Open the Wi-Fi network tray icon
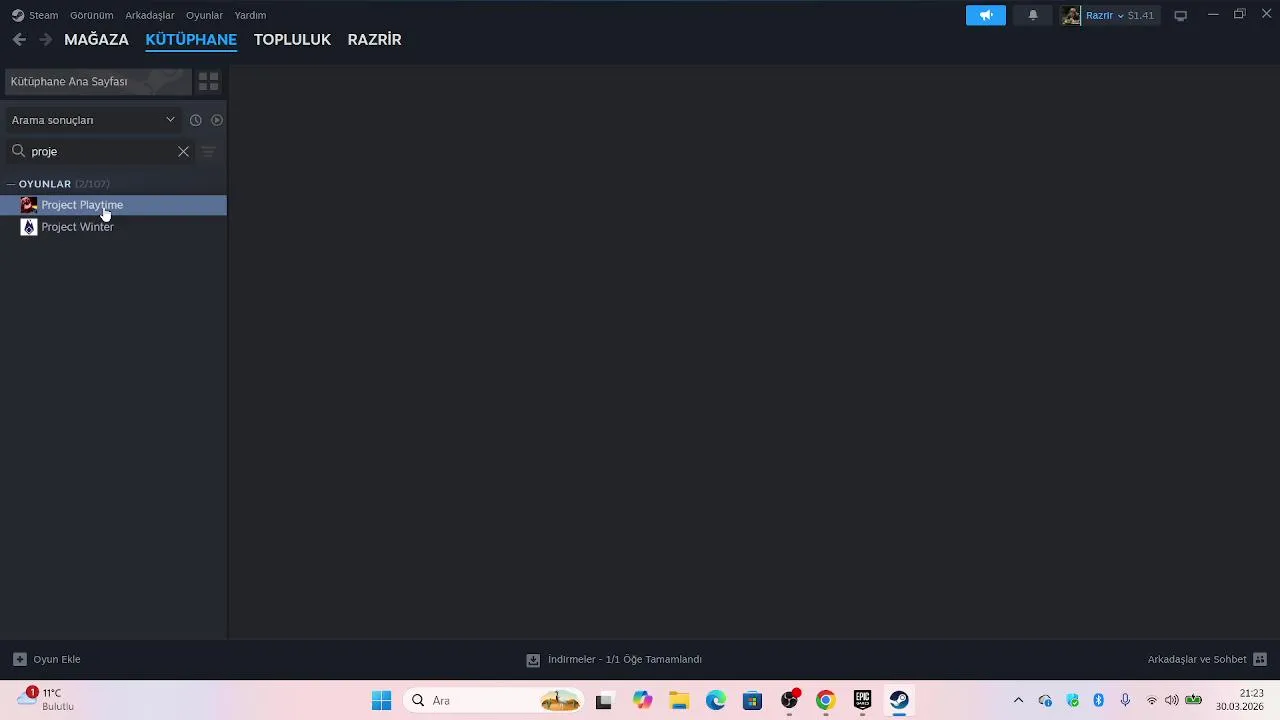 click(x=1151, y=701)
